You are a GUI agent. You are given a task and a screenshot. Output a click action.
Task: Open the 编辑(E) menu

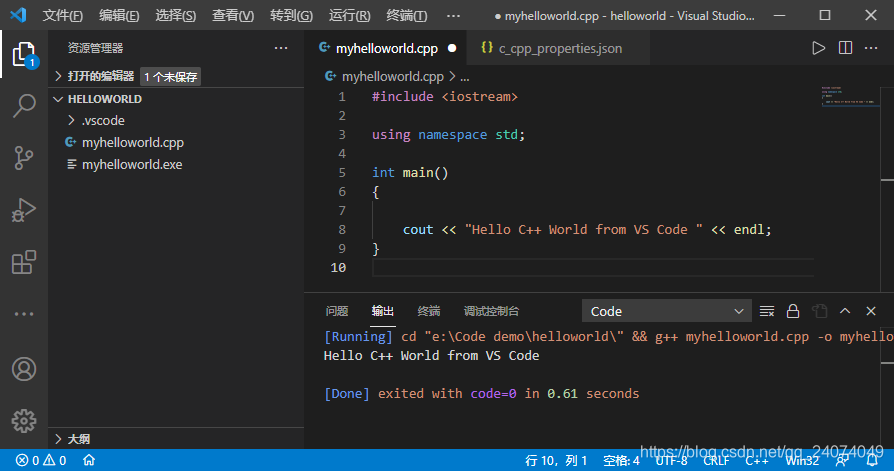pos(119,15)
